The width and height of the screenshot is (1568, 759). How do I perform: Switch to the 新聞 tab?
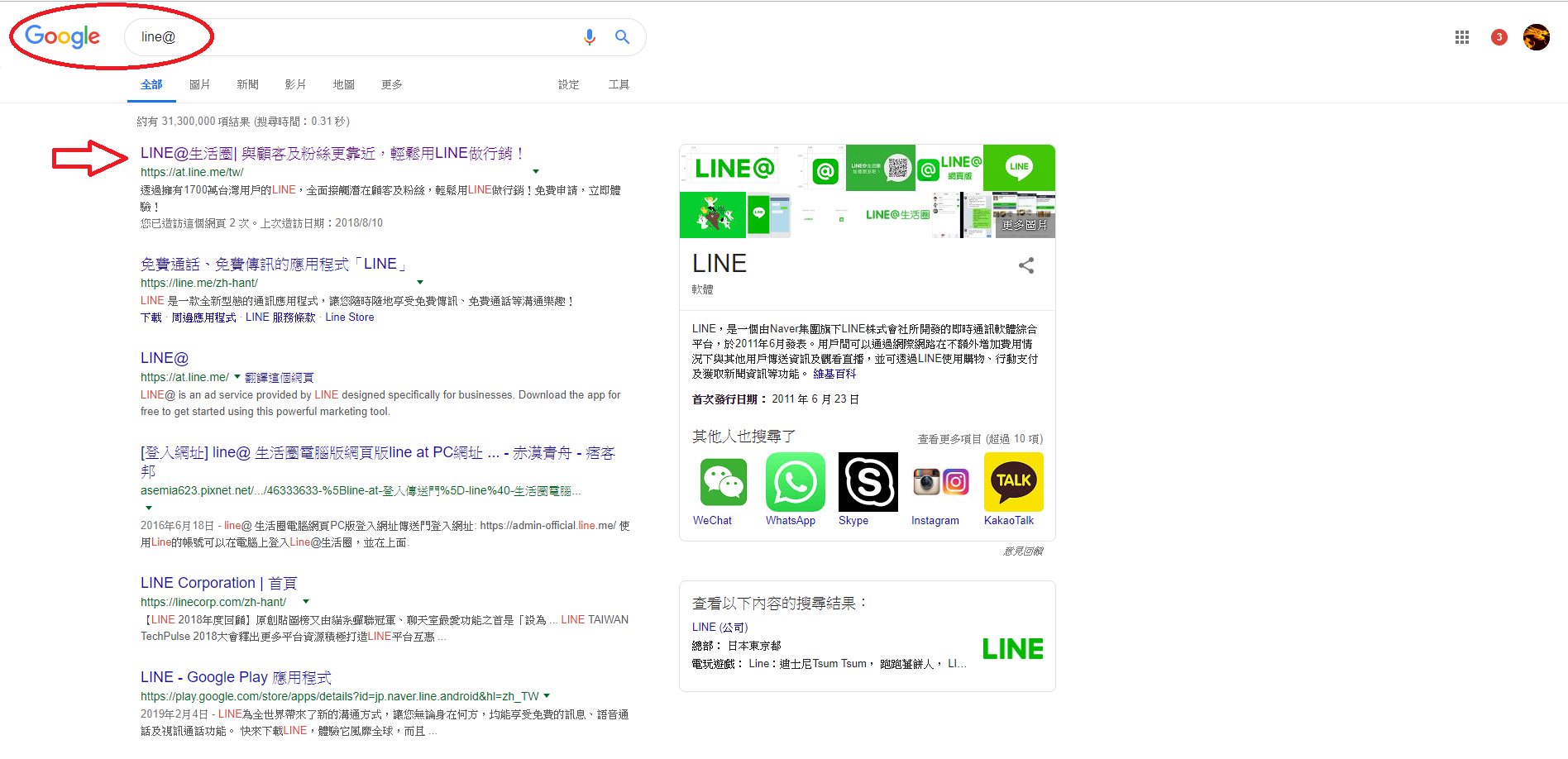247,84
